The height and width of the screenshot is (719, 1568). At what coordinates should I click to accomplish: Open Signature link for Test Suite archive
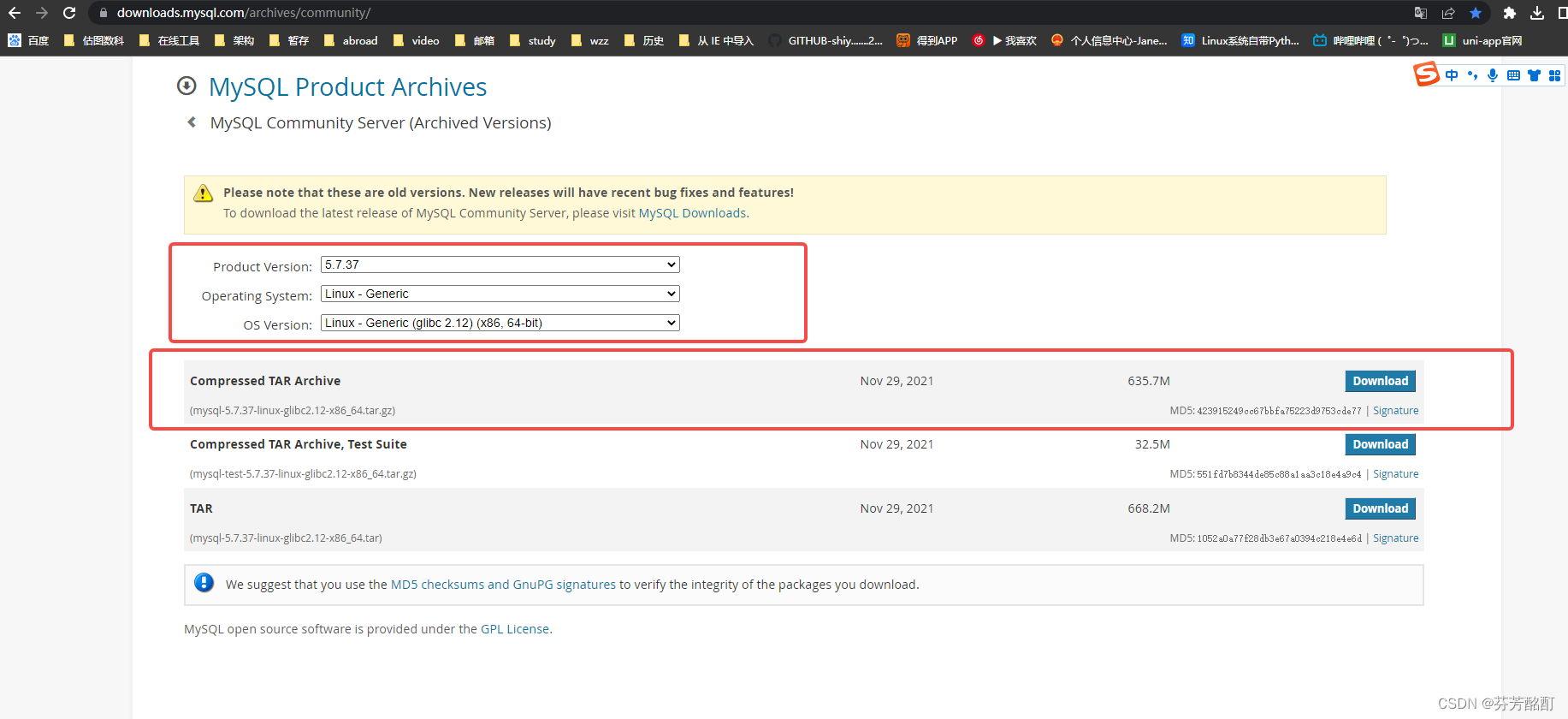pos(1395,474)
